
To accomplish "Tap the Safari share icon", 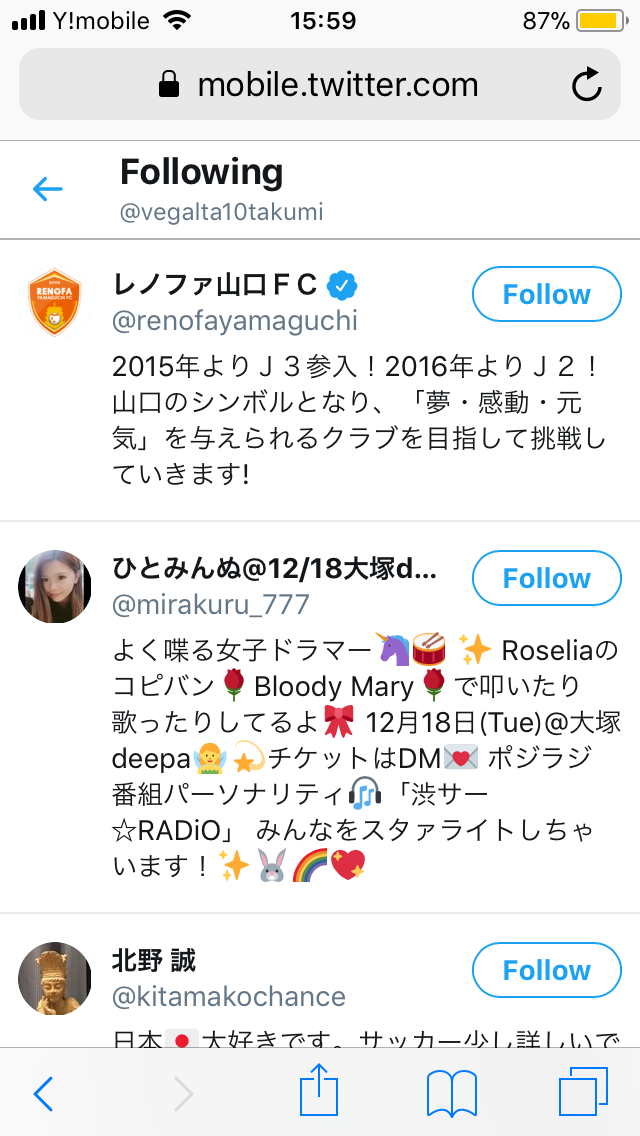I will click(x=320, y=1093).
